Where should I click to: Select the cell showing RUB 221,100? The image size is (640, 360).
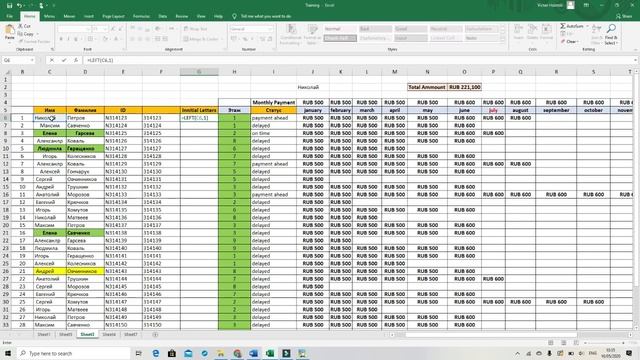[x=464, y=87]
